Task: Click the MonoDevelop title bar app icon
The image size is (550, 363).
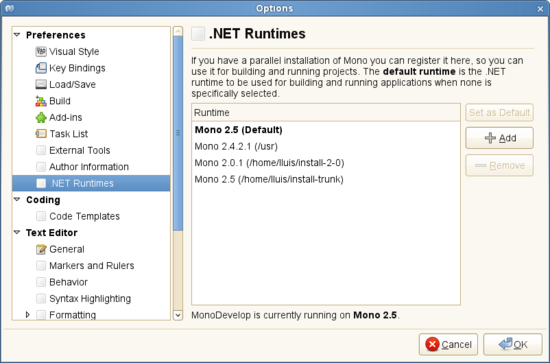Action: [x=9, y=8]
